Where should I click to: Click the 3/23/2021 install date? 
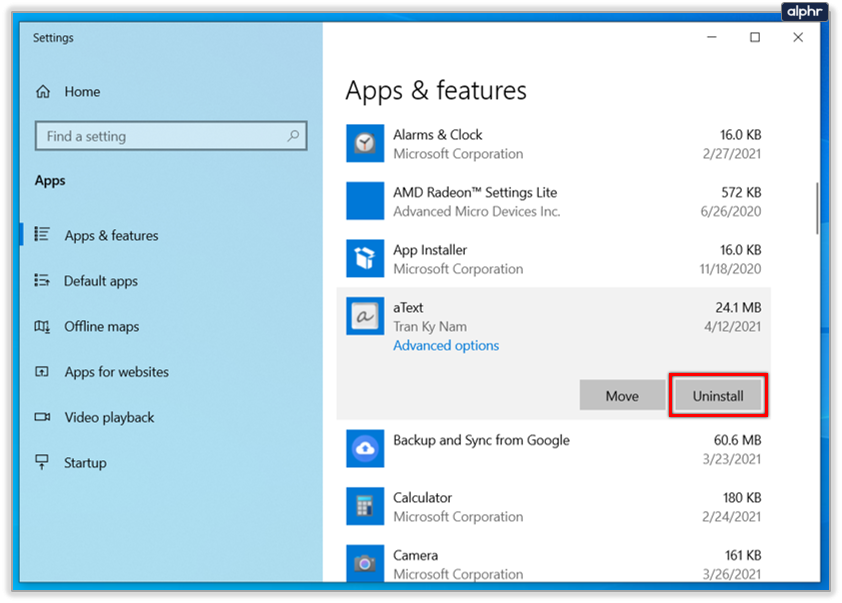732,459
